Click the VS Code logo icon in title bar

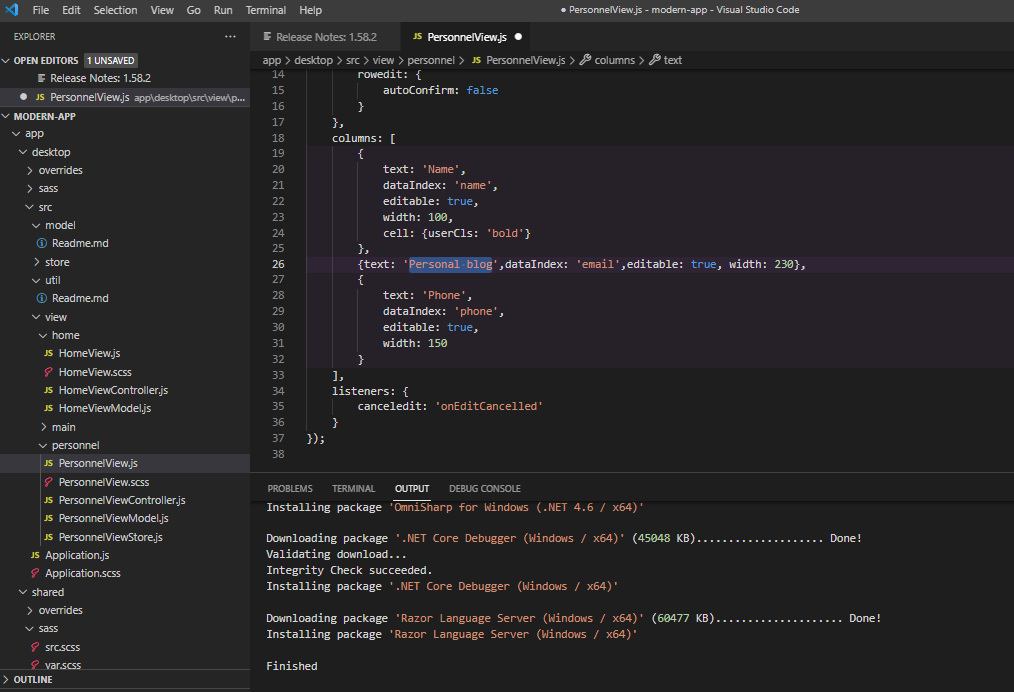pyautogui.click(x=12, y=10)
